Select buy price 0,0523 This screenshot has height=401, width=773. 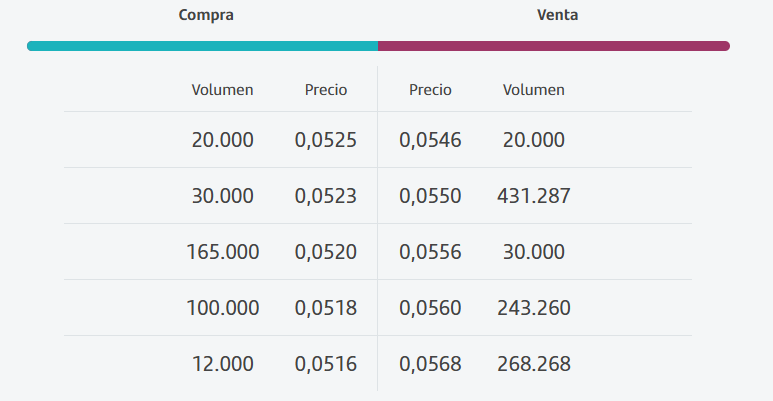coord(326,196)
